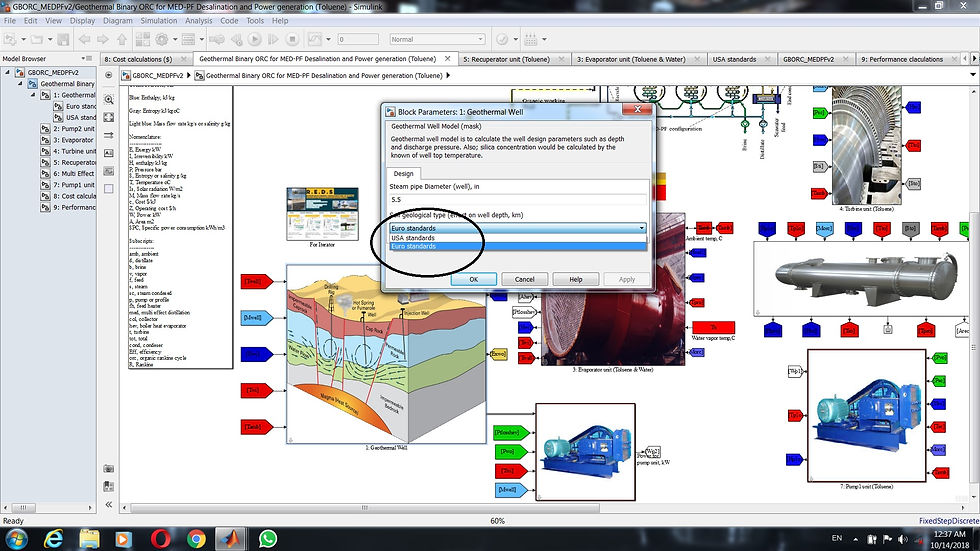The width and height of the screenshot is (980, 551).
Task: Click OK in Block Parameters dialog
Action: (x=474, y=279)
